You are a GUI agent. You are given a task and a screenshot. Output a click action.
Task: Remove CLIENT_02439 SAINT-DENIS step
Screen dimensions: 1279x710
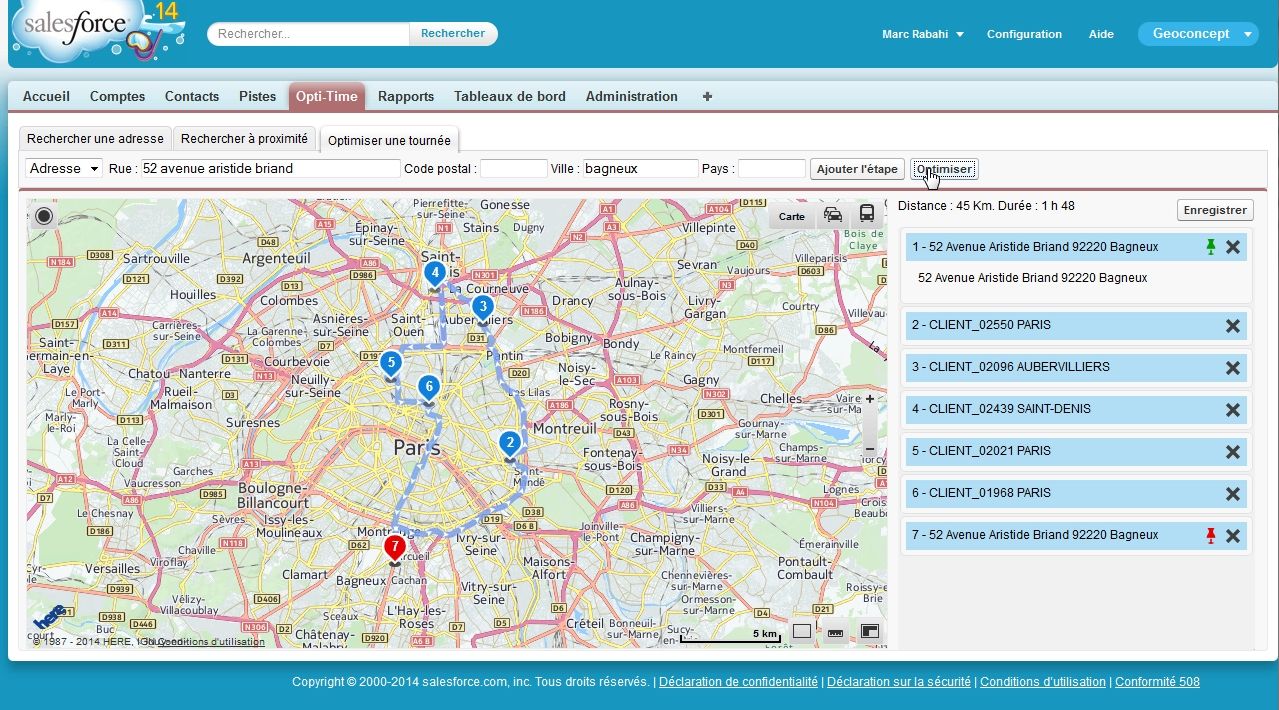click(x=1233, y=410)
